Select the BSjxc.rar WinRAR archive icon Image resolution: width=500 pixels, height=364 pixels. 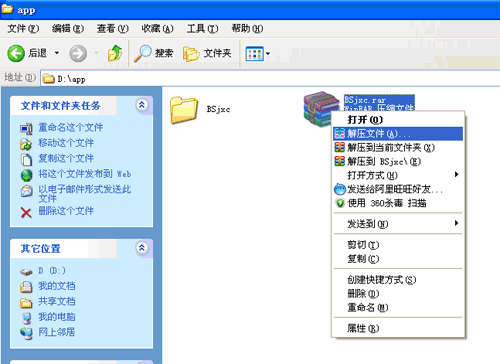(322, 109)
